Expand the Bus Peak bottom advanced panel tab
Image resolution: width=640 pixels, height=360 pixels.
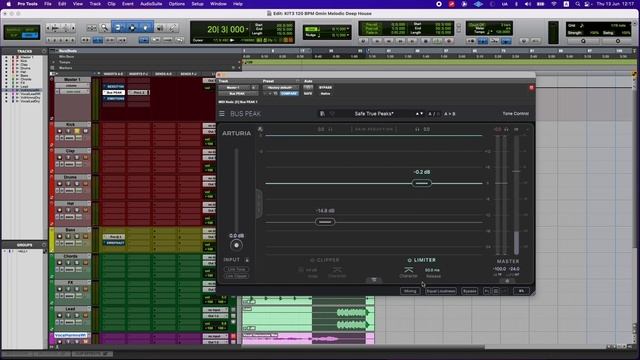pyautogui.click(x=374, y=280)
